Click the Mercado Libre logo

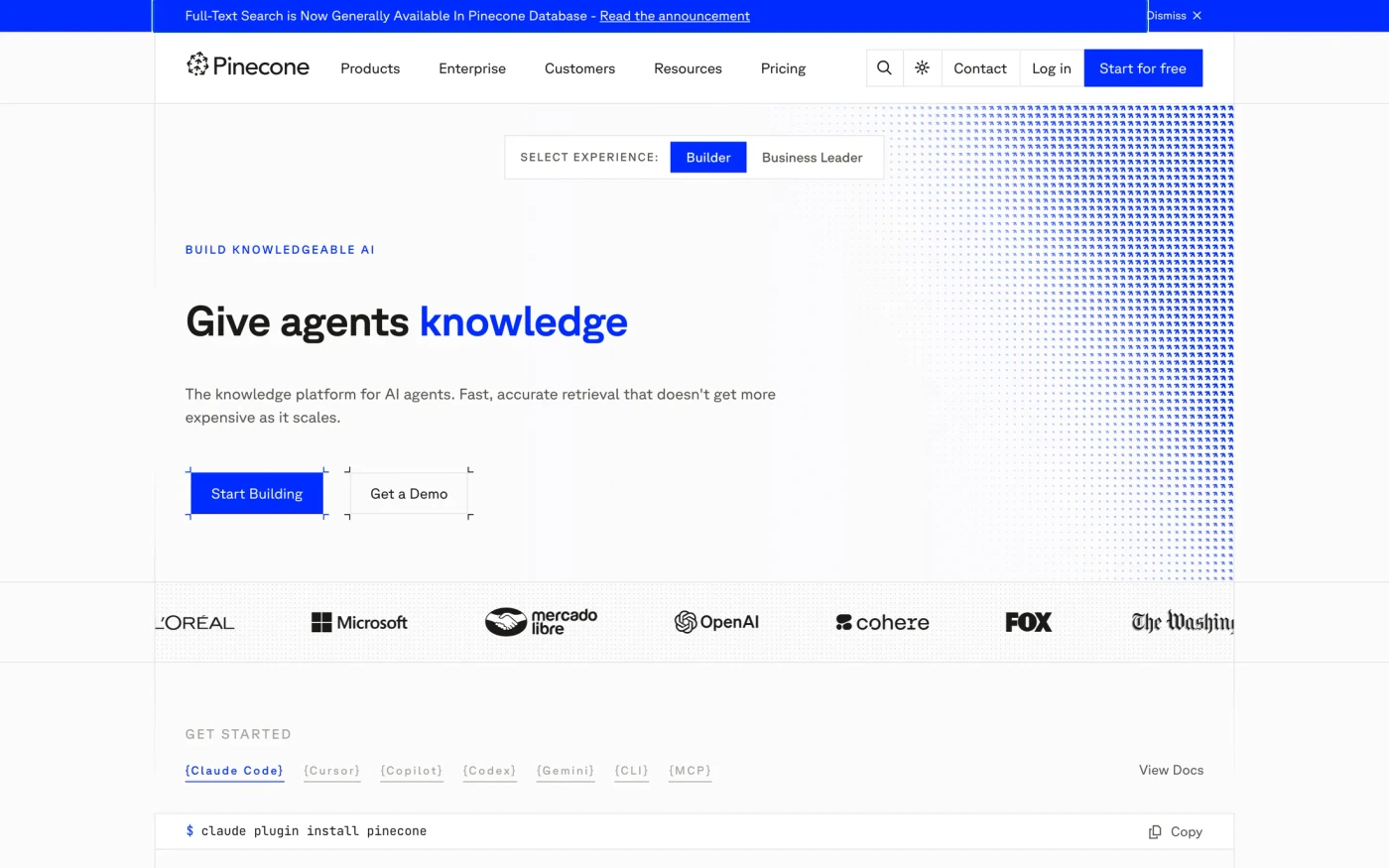coord(541,622)
